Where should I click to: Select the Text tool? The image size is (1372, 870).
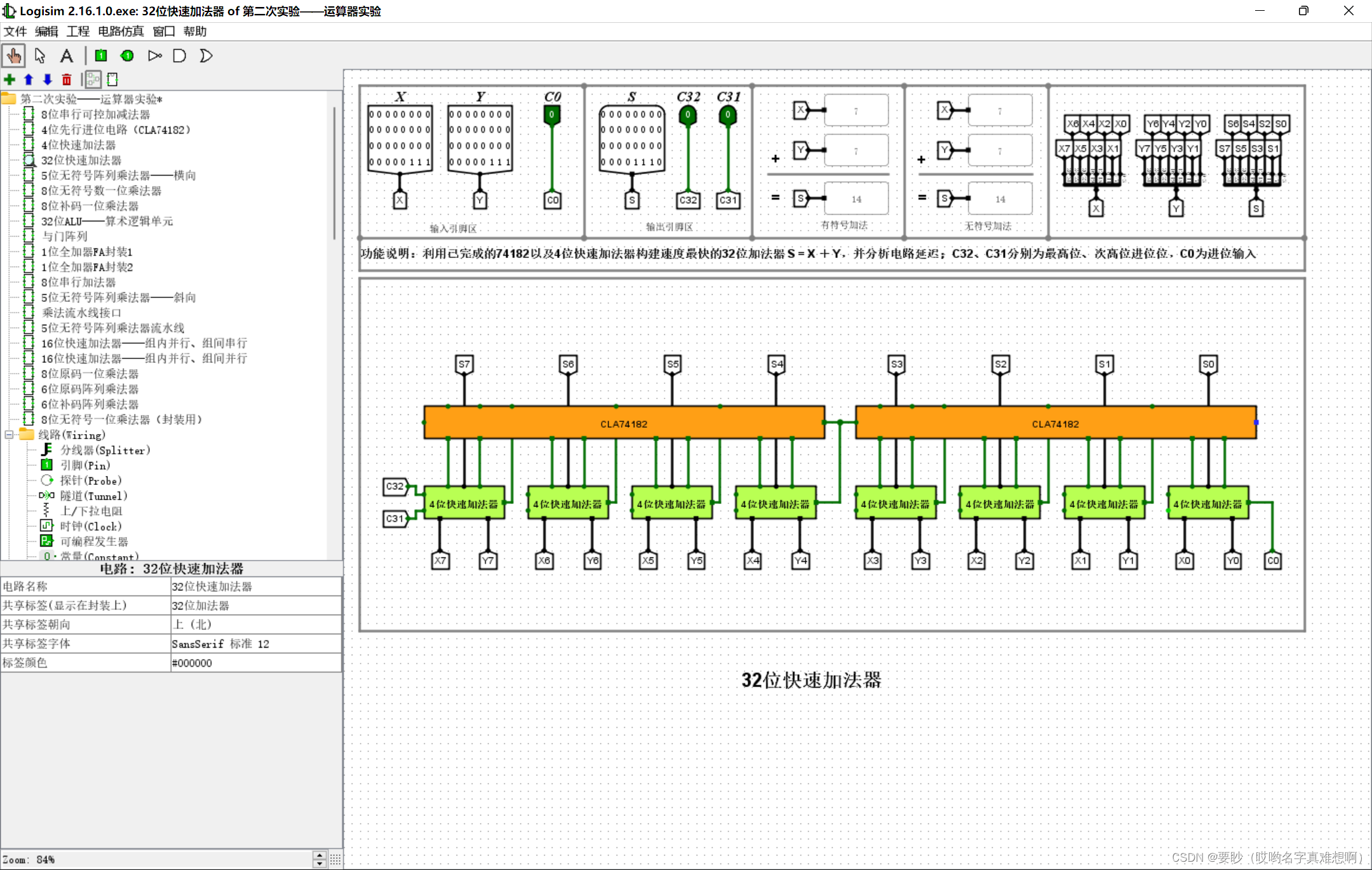[x=66, y=56]
